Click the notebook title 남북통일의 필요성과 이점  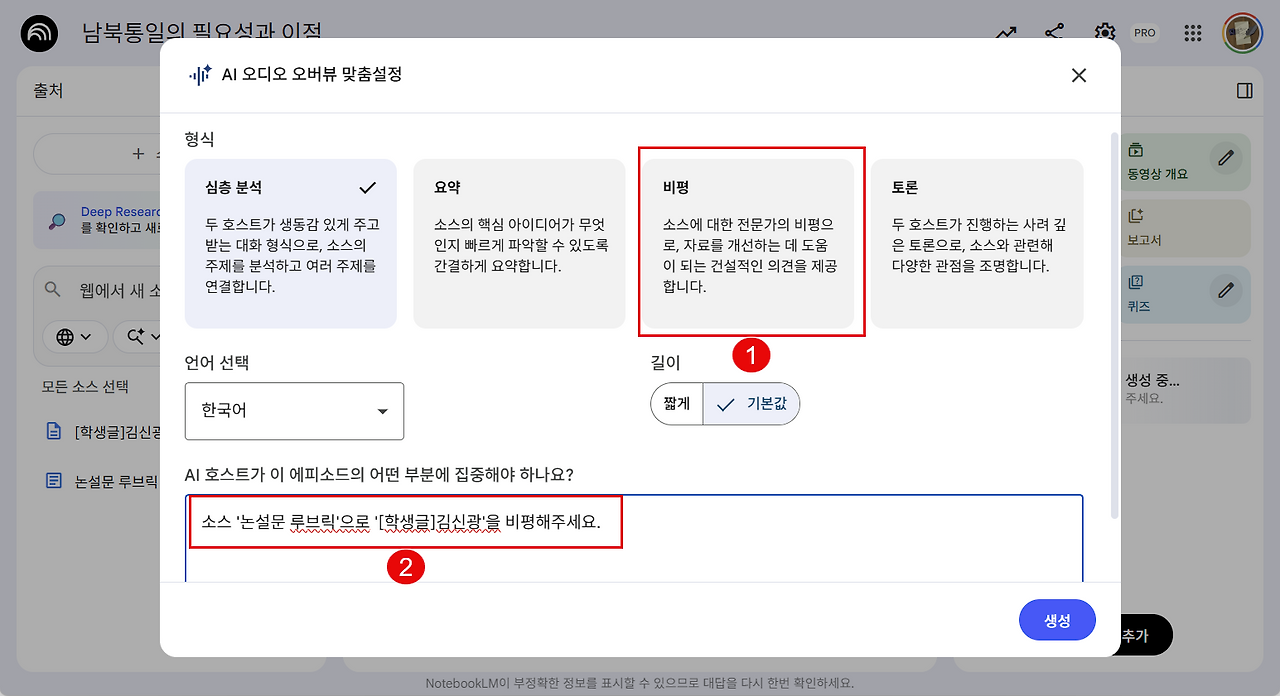202,33
